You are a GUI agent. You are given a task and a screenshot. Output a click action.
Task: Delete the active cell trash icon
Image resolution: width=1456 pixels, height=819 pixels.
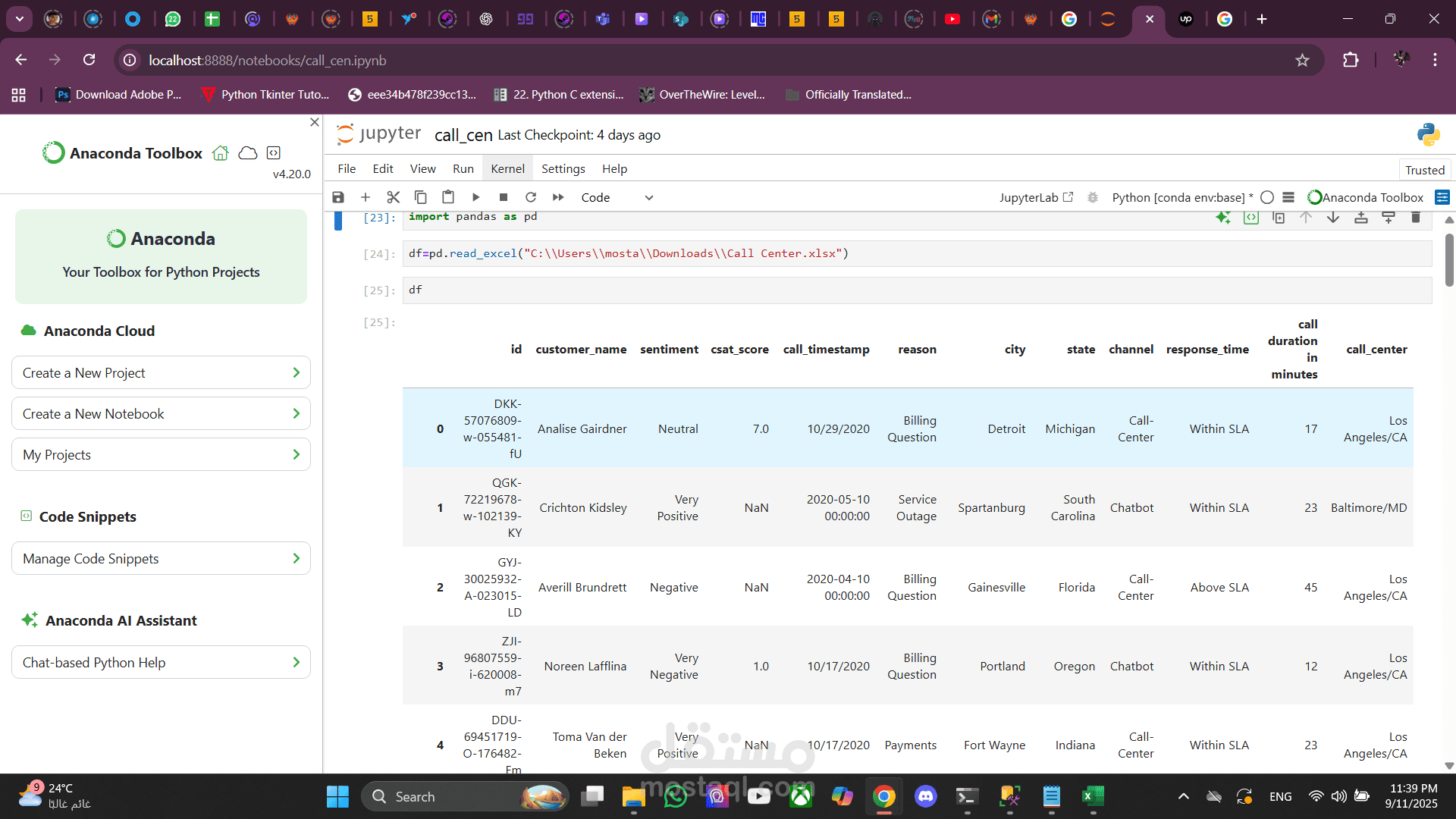1416,218
